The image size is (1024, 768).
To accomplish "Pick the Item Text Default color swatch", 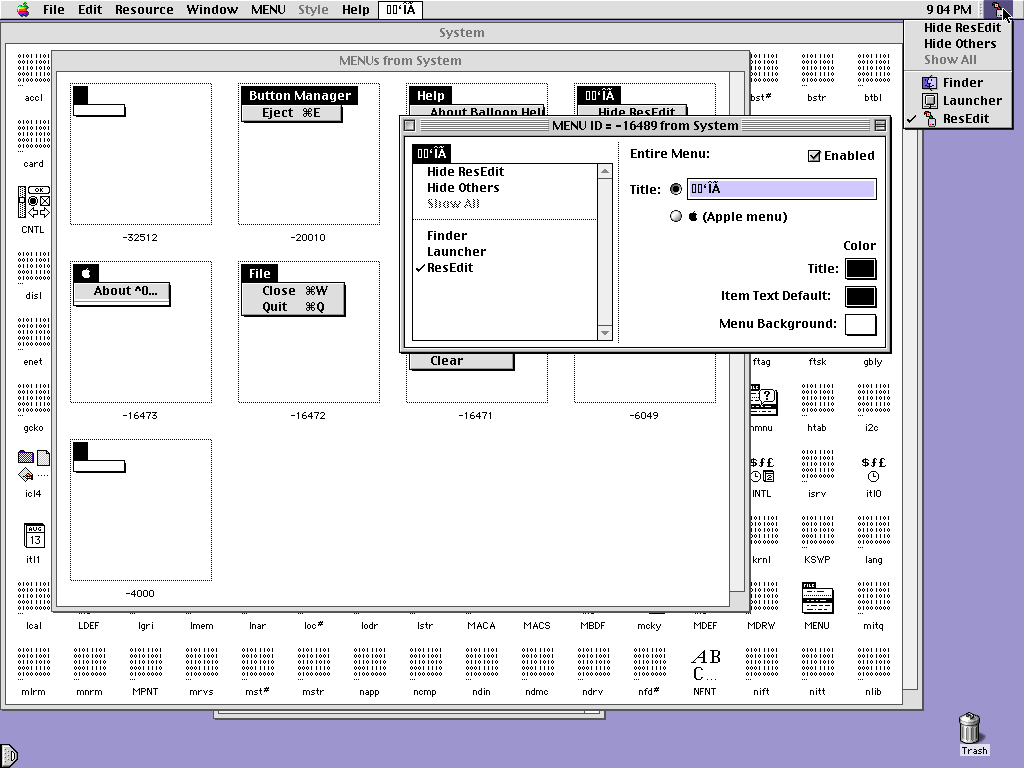I will tap(860, 296).
